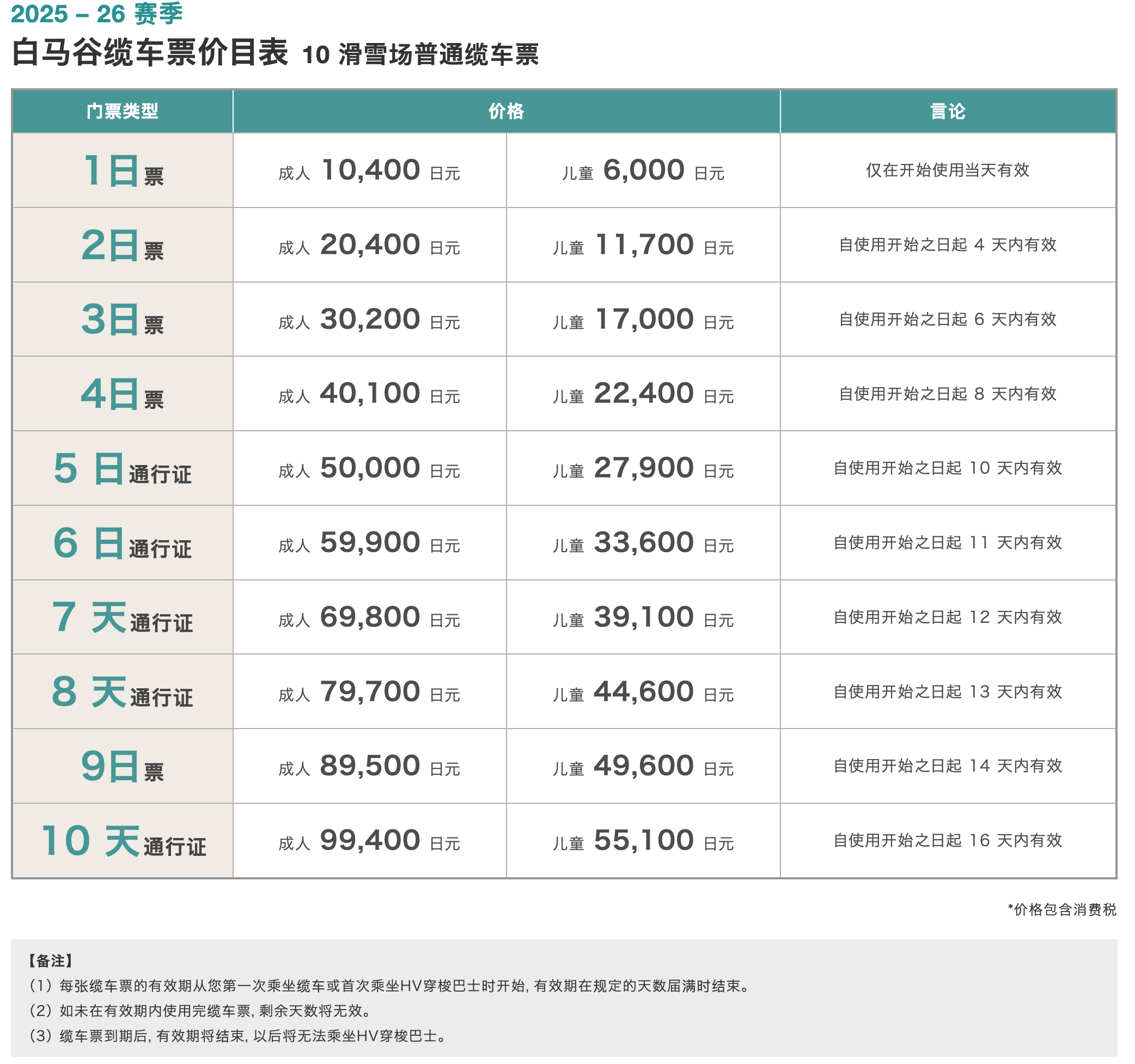
Task: Click child price 22,400 日元
Action: tap(643, 393)
